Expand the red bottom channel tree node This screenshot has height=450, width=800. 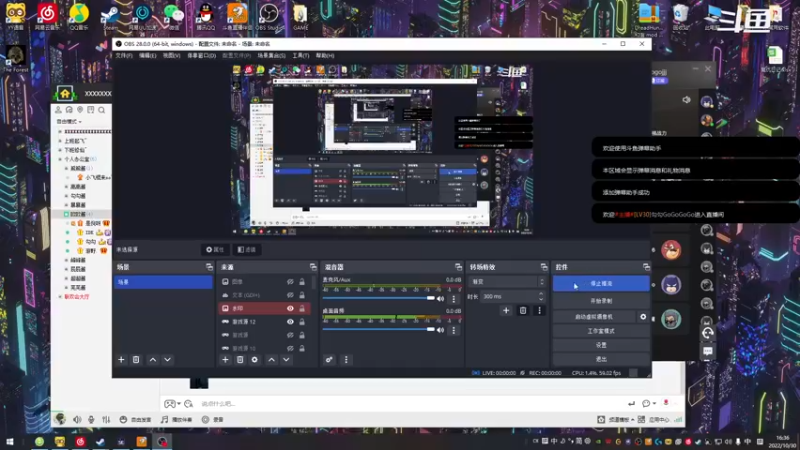tap(60, 296)
